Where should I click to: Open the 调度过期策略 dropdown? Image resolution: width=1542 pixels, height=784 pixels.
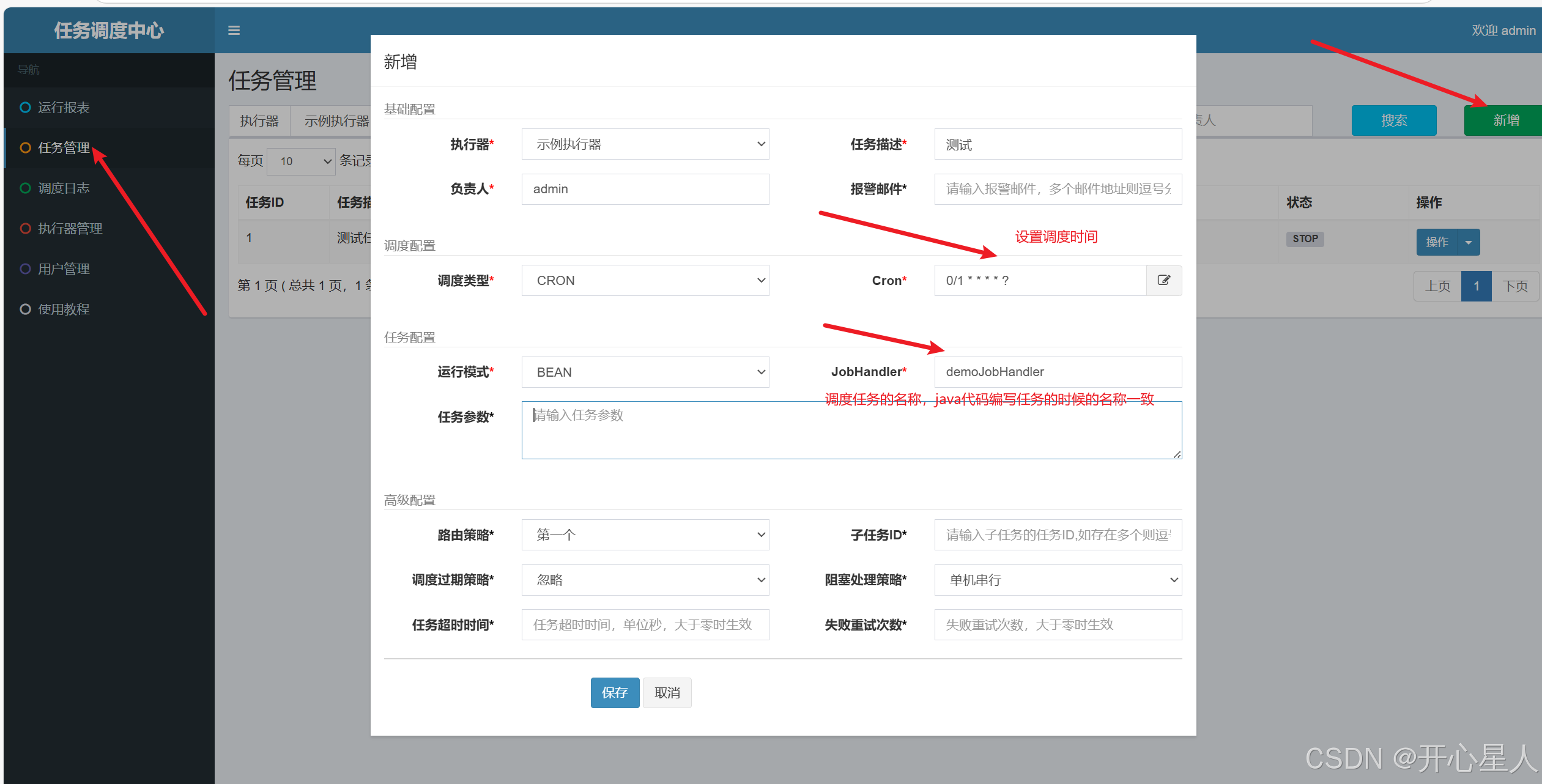click(645, 580)
